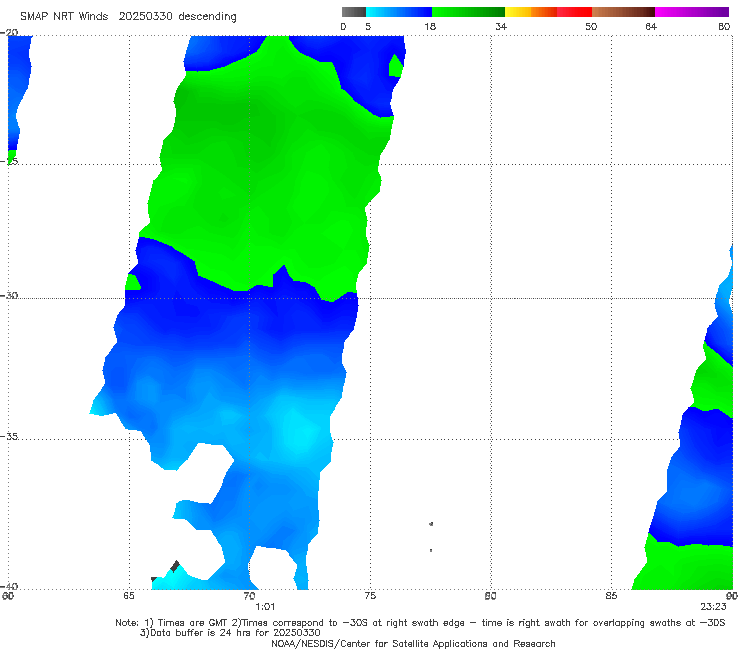The width and height of the screenshot is (740, 650).
Task: Click the latitude axis label '-30'
Action: coord(9,295)
